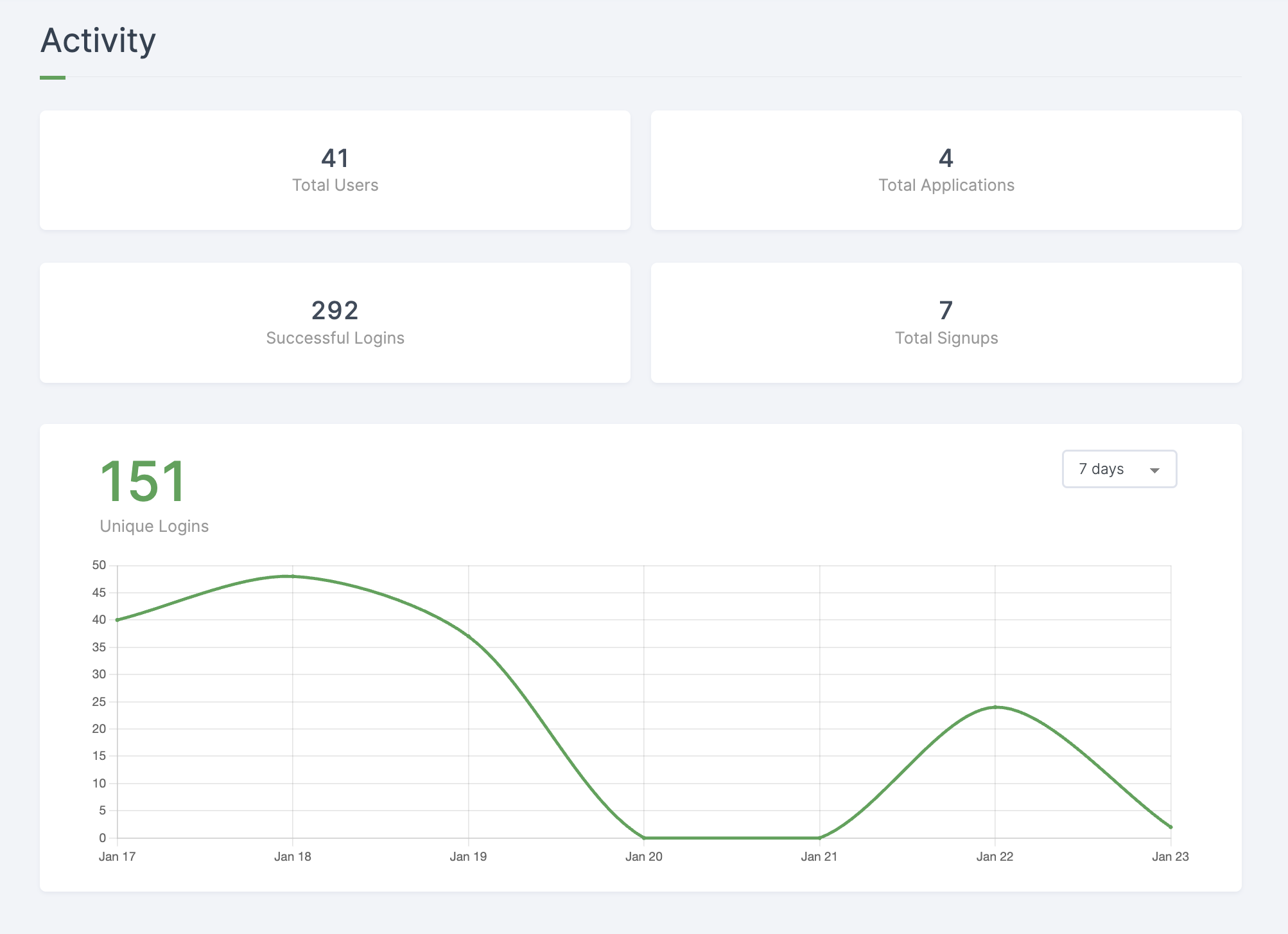Select the Total Applications card
This screenshot has width=1288, height=934.
[946, 170]
